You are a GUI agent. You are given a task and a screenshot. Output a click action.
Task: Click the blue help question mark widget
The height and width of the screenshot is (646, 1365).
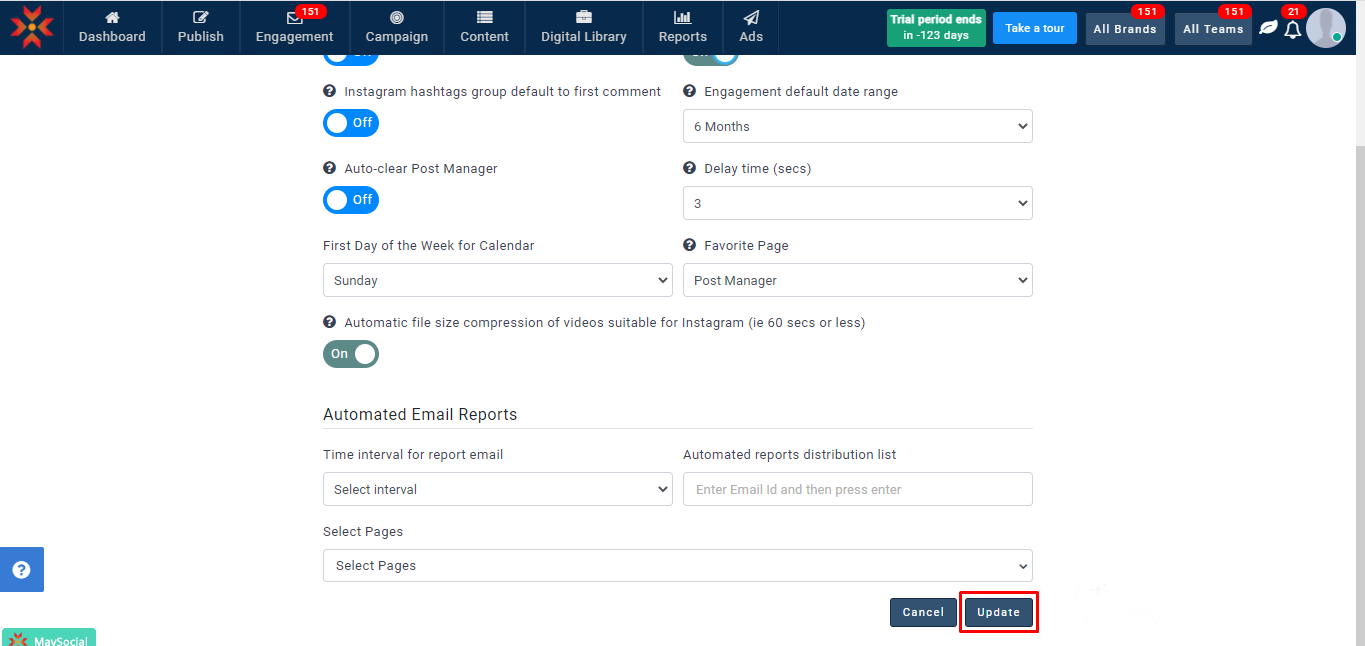click(x=21, y=570)
